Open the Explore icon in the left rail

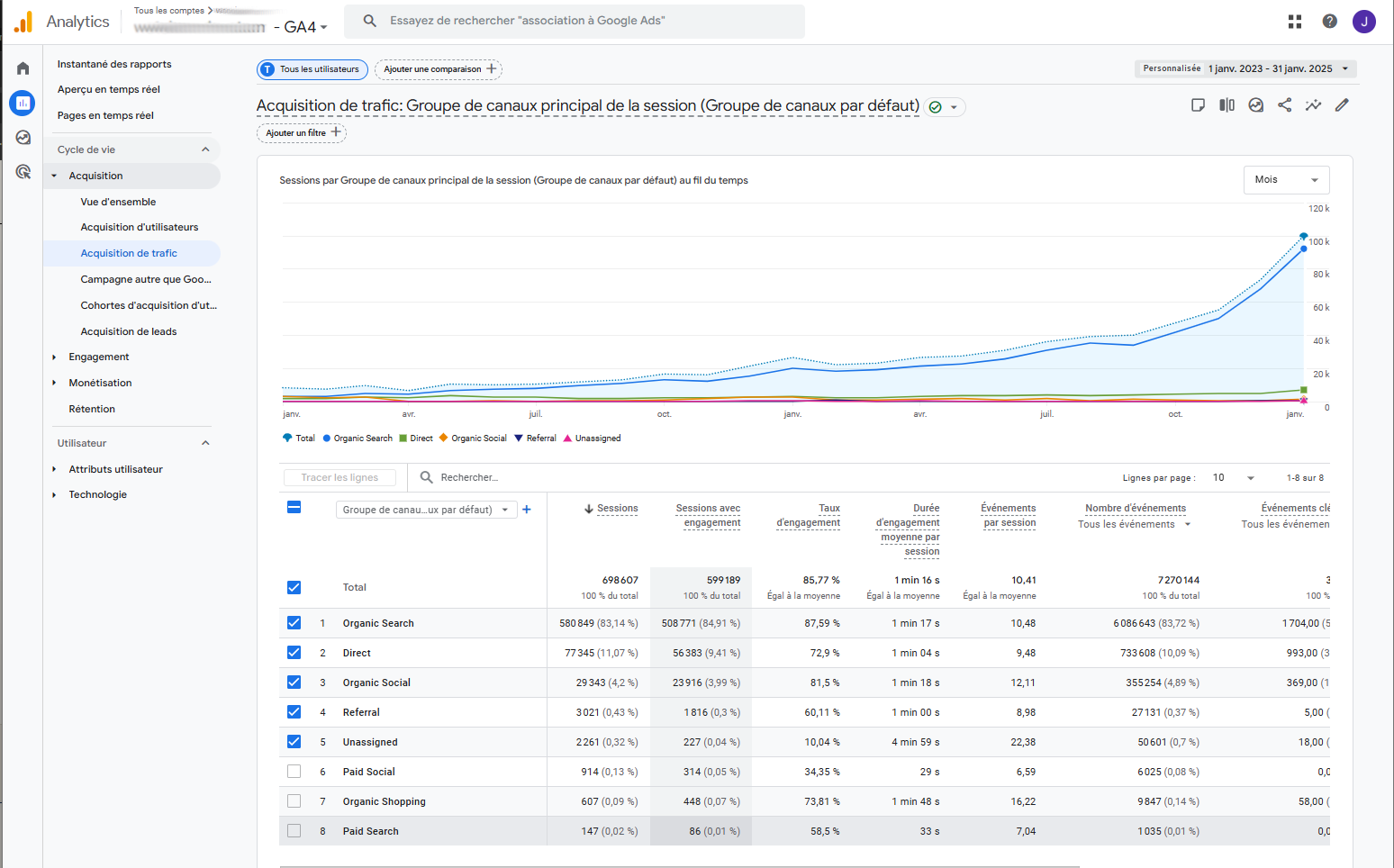(x=23, y=138)
